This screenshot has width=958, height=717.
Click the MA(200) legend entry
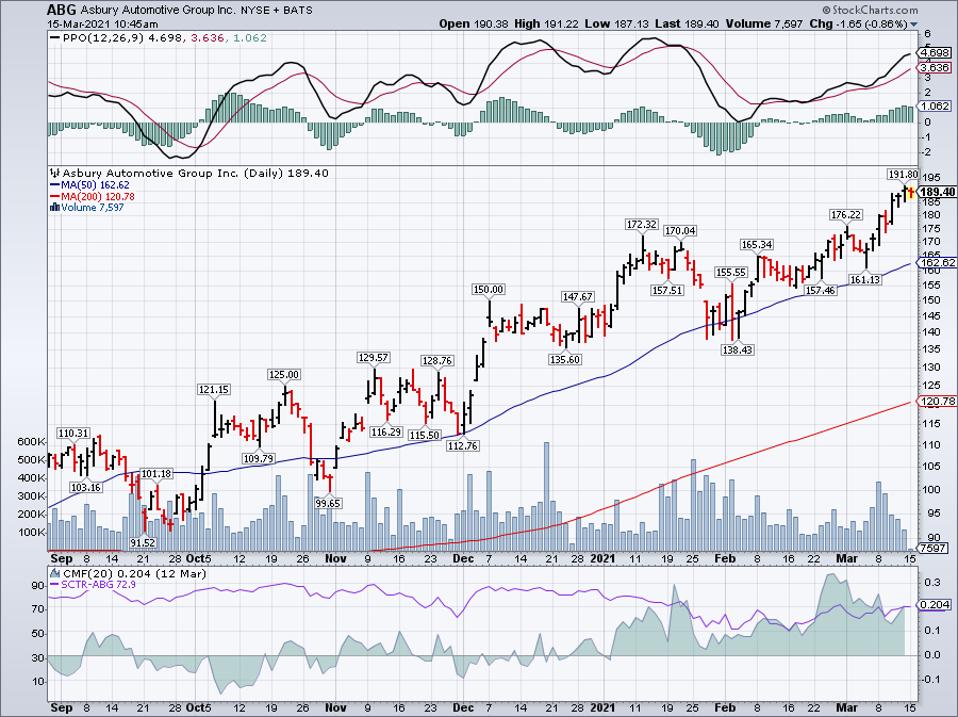[92, 197]
